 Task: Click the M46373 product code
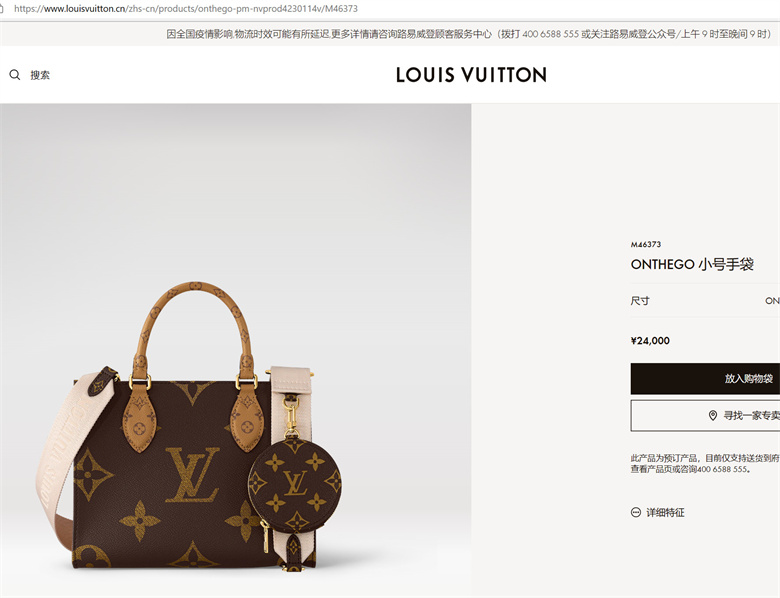(x=646, y=244)
